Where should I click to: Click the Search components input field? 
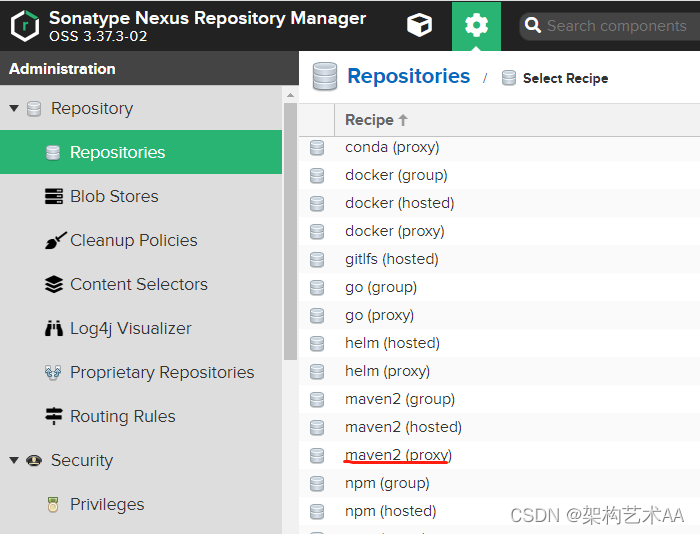(616, 26)
